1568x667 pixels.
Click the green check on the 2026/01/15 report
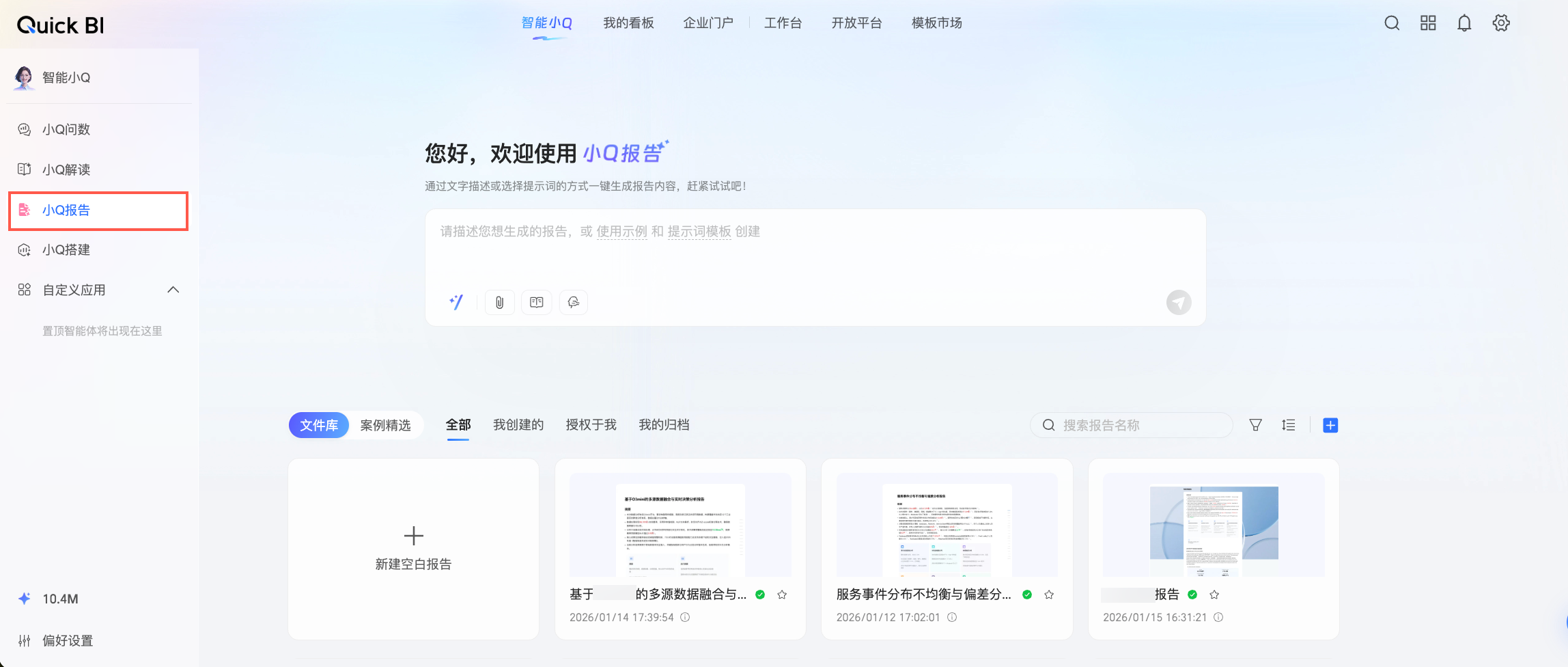1192,595
